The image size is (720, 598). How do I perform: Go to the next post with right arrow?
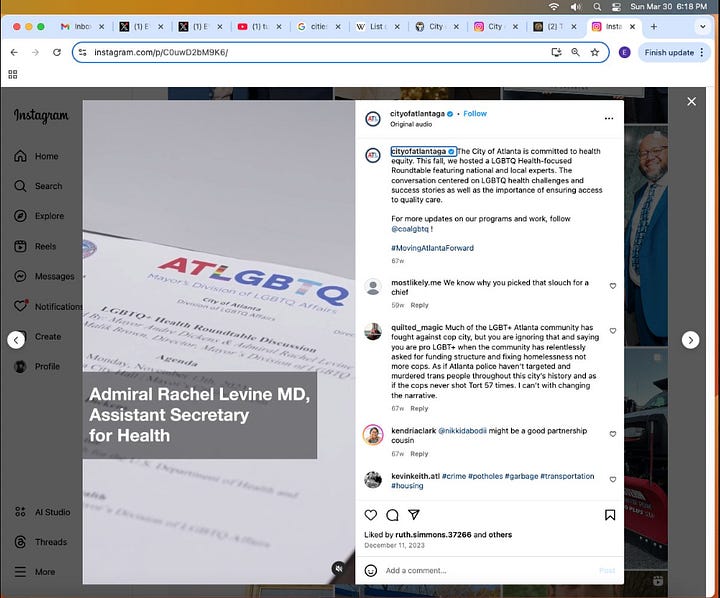point(690,340)
